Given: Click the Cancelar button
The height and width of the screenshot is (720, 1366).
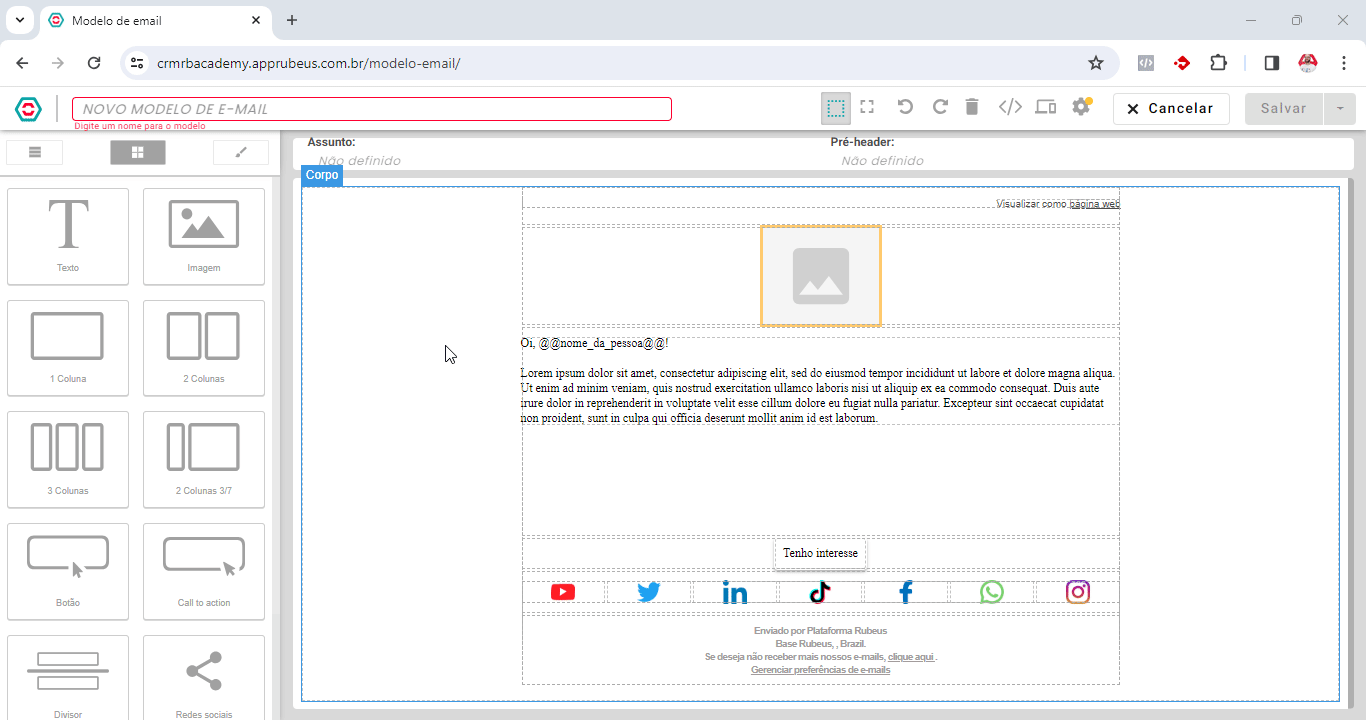Looking at the screenshot, I should tap(1171, 108).
